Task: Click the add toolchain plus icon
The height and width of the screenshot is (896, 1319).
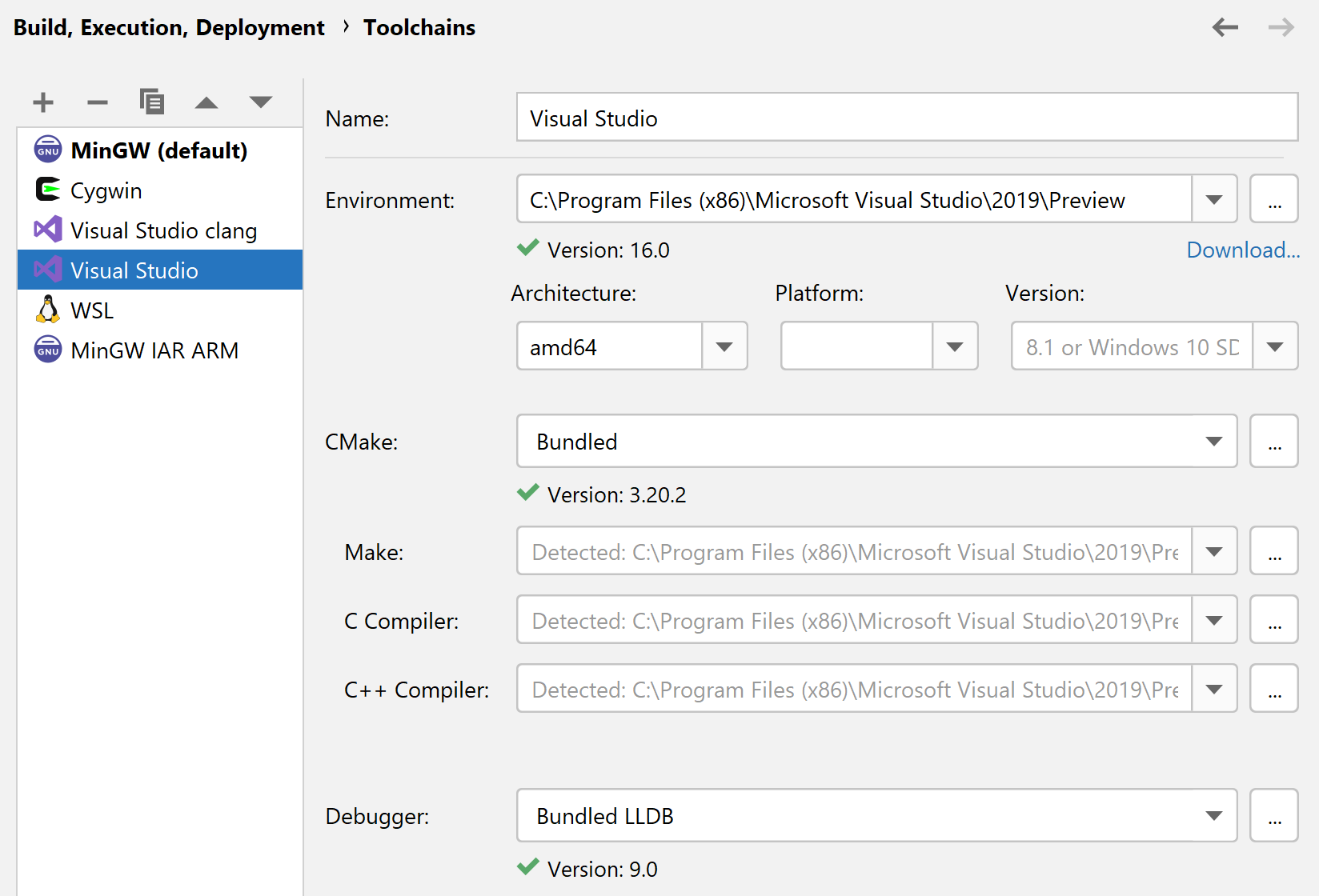Action: pyautogui.click(x=43, y=102)
